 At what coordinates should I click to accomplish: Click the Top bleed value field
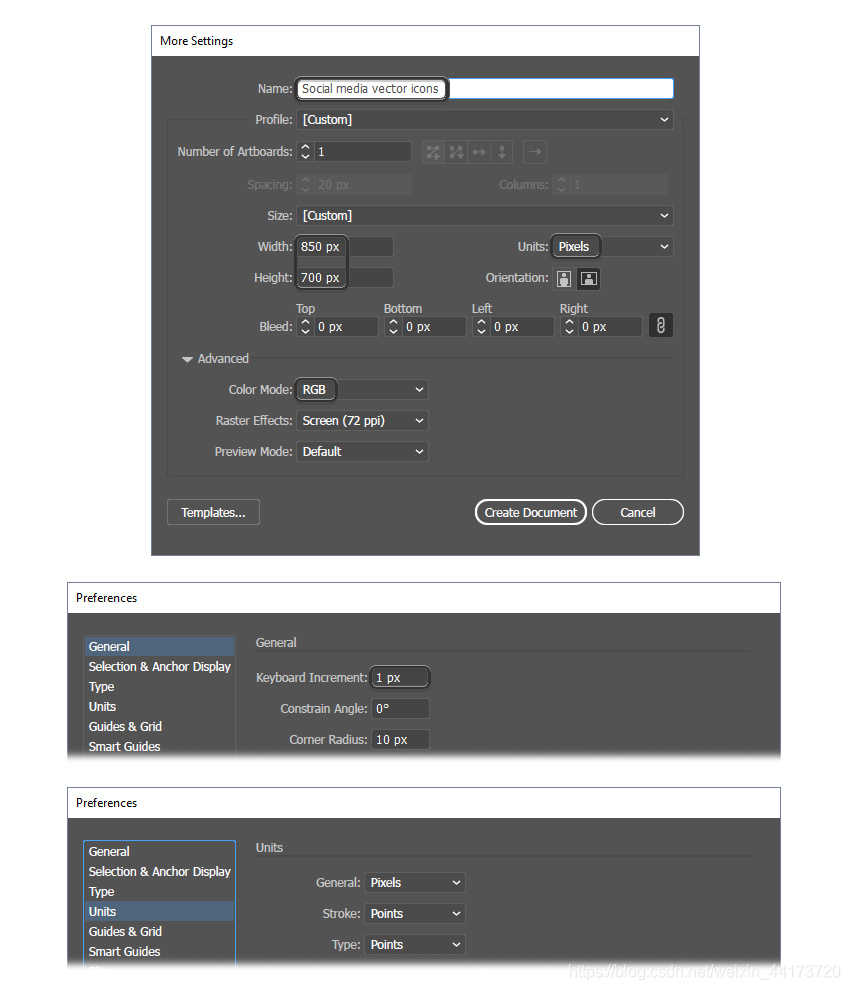(x=346, y=326)
